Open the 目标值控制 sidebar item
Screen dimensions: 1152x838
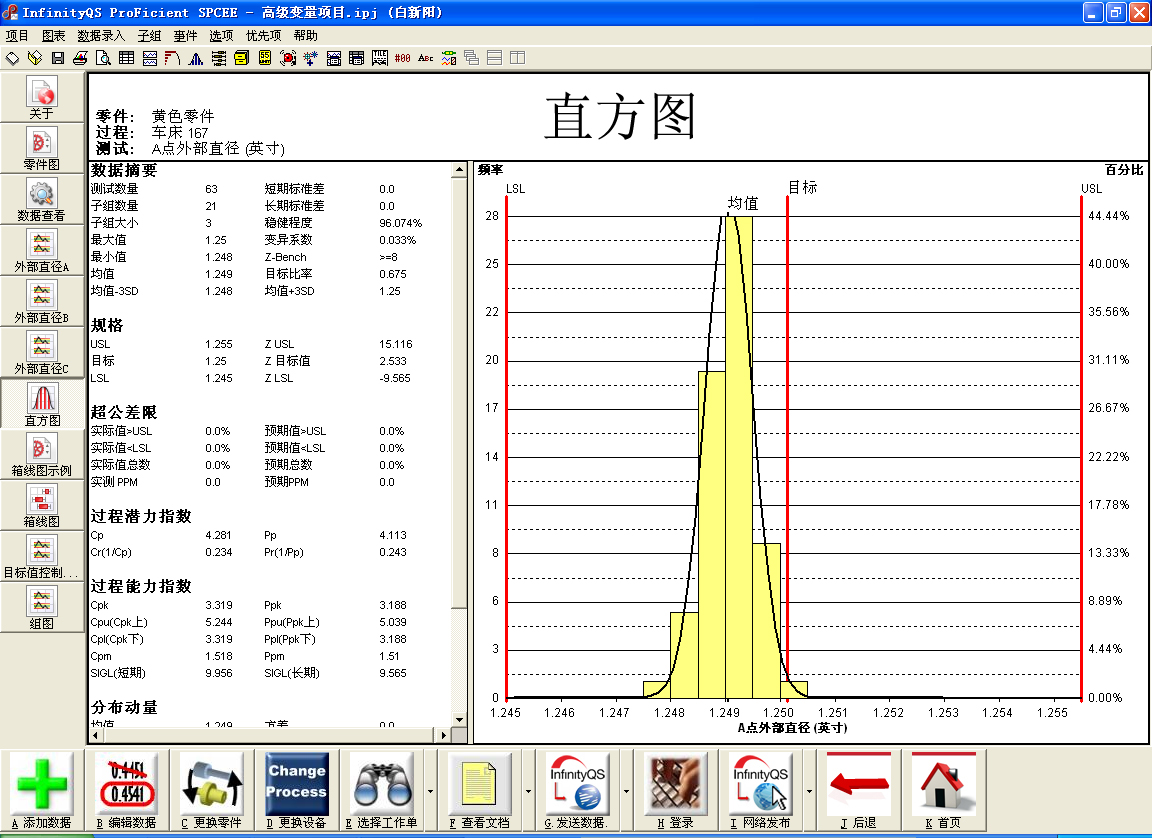(42, 557)
